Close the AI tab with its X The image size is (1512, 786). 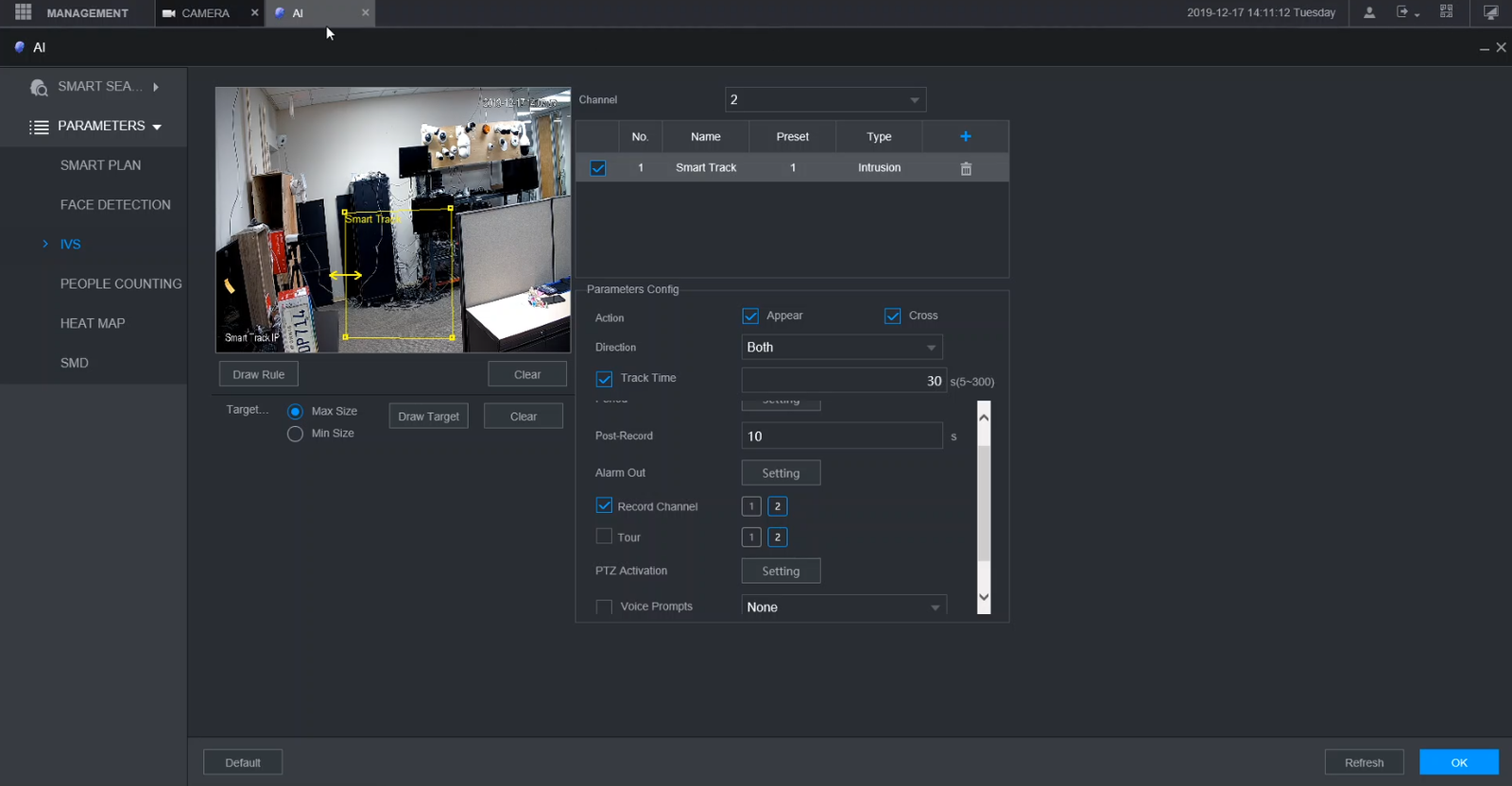pyautogui.click(x=366, y=12)
